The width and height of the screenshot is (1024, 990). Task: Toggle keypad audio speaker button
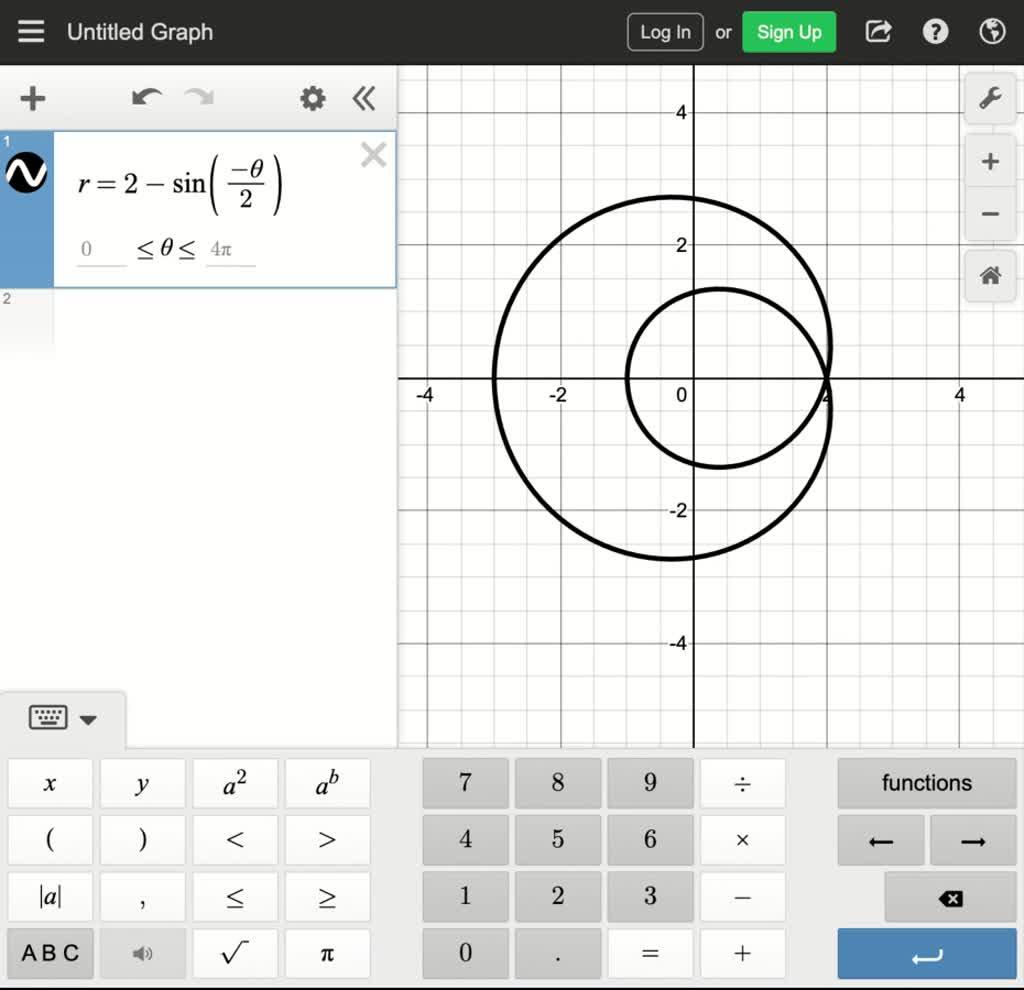(143, 953)
